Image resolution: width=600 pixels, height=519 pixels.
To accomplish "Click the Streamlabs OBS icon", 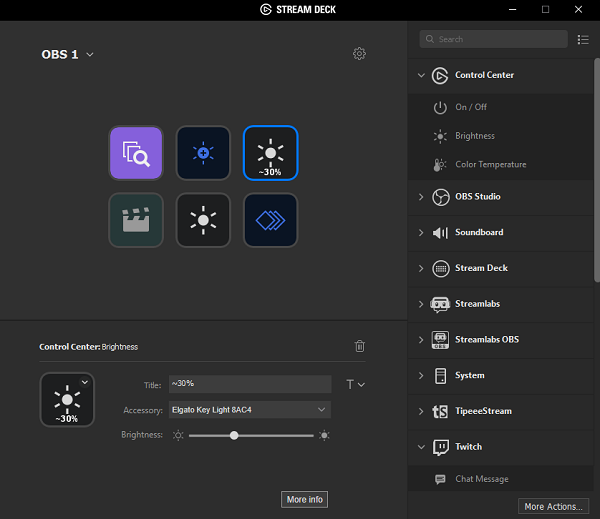I will click(x=440, y=340).
